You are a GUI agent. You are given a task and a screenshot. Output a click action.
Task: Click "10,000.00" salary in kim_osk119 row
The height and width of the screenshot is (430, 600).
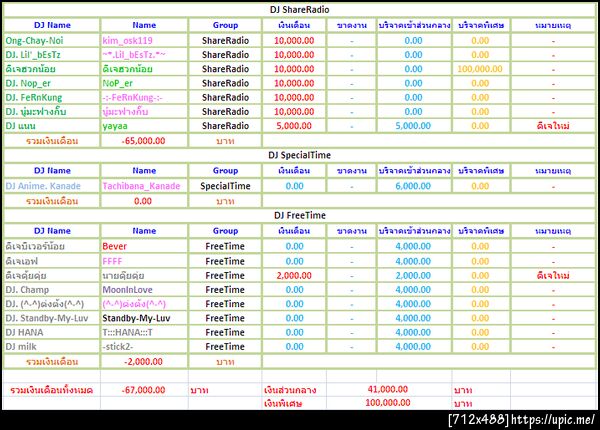tap(294, 41)
